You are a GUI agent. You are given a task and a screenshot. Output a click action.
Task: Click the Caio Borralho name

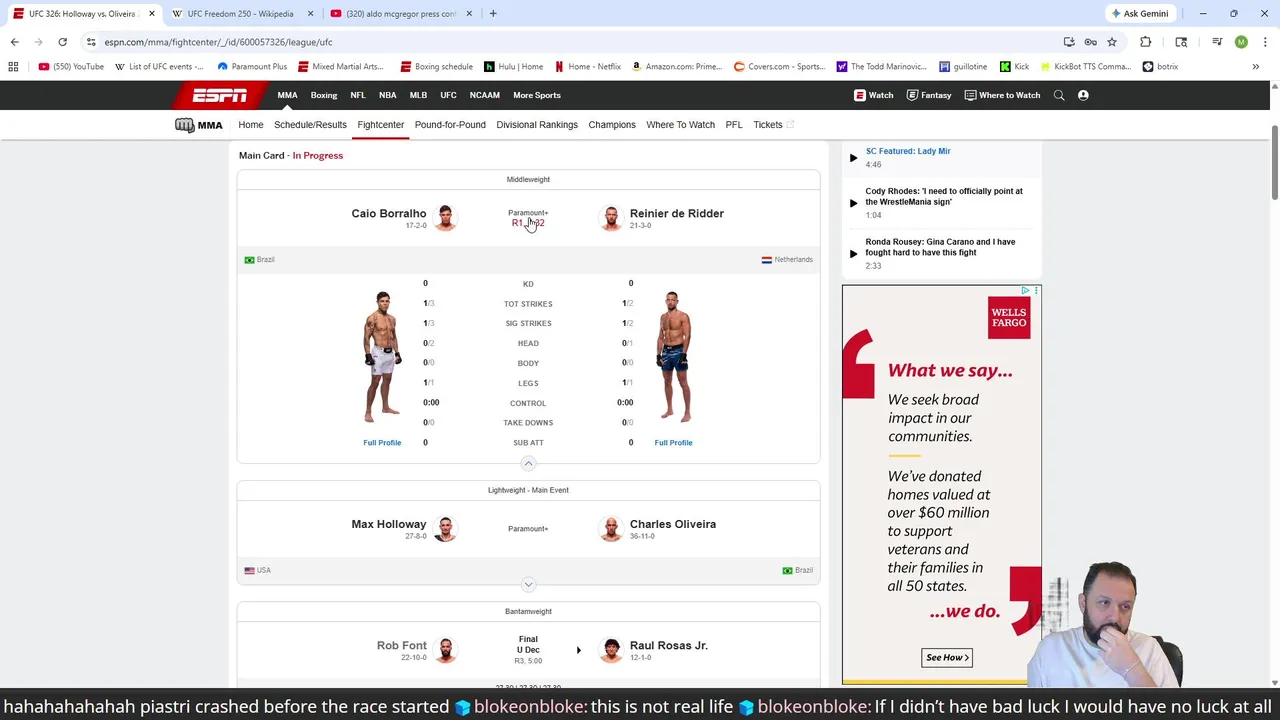pos(389,213)
